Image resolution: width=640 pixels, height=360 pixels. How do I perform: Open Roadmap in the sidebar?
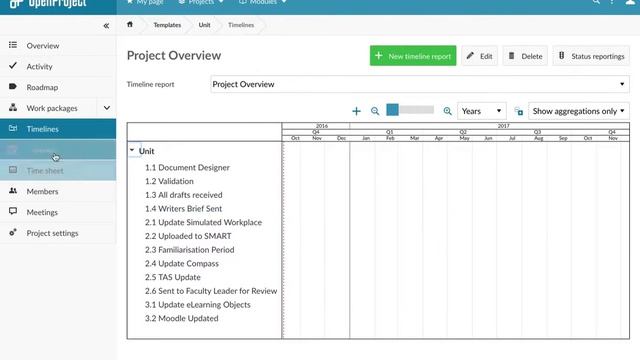click(x=58, y=87)
